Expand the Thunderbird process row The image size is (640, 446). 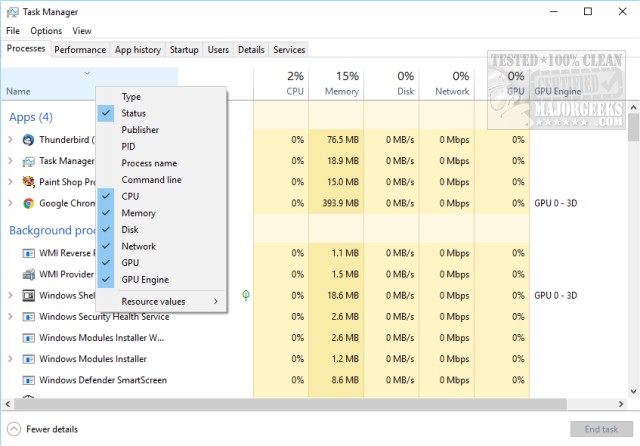pyautogui.click(x=10, y=140)
